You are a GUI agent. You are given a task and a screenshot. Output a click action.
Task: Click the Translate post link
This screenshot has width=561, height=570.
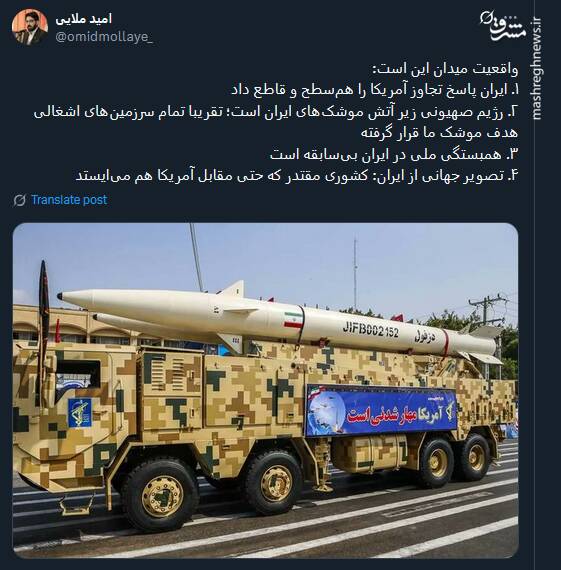pyautogui.click(x=69, y=200)
